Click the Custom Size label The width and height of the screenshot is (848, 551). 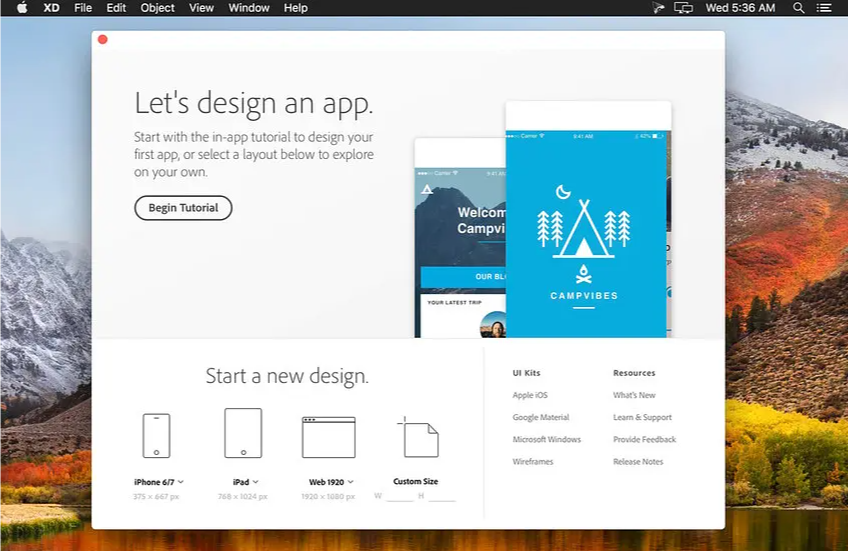point(415,481)
